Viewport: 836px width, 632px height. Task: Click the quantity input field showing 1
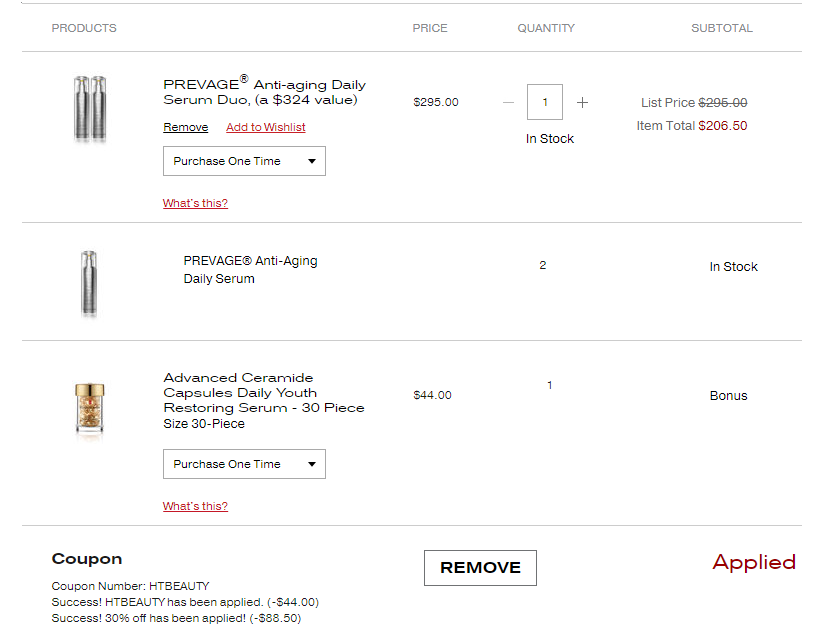pyautogui.click(x=544, y=102)
